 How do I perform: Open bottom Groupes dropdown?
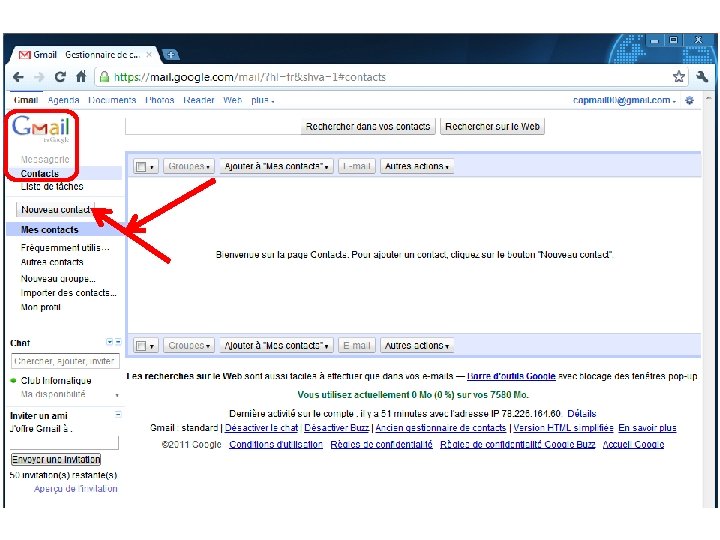[x=189, y=345]
